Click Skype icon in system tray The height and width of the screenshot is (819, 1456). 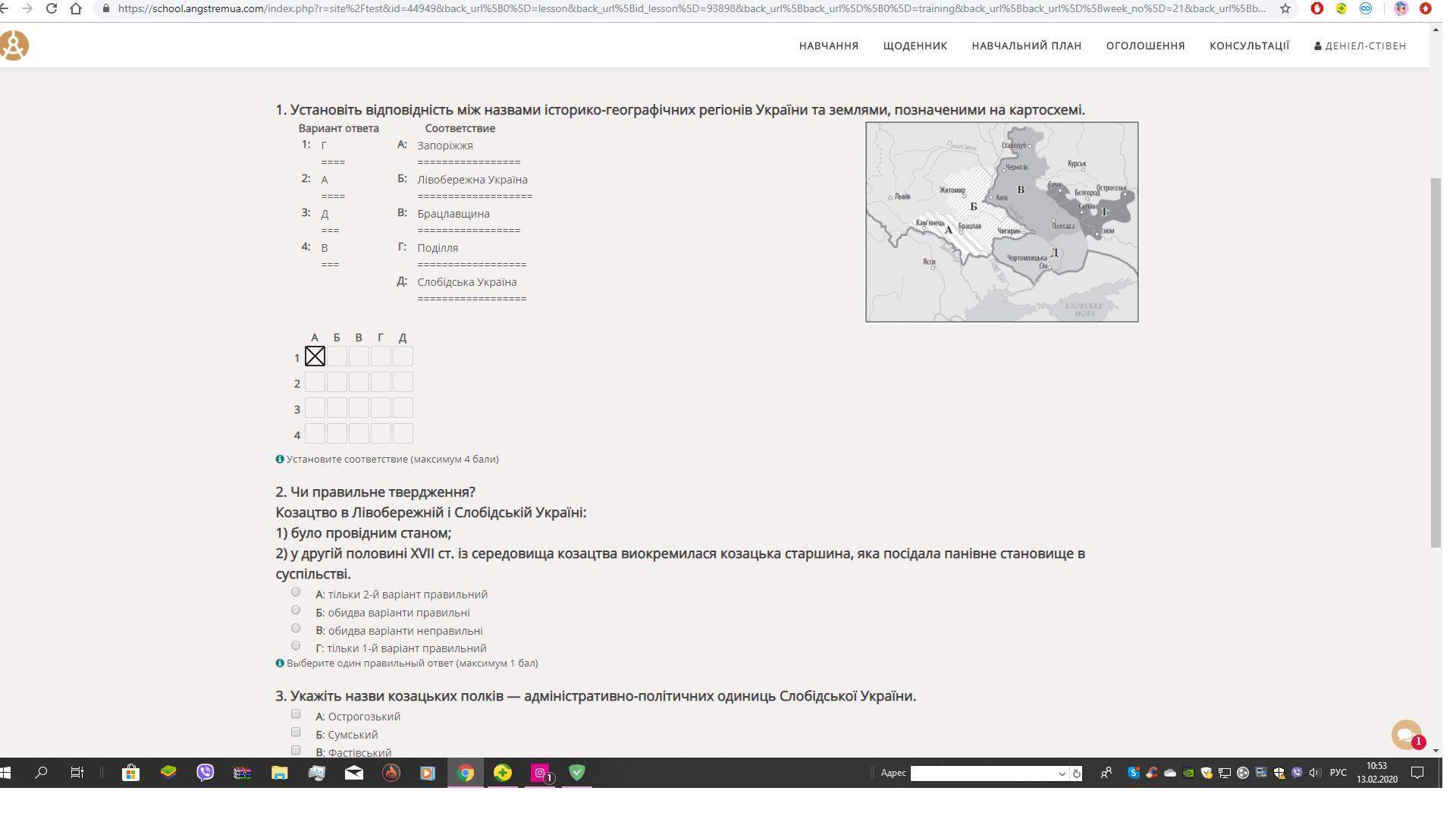pyautogui.click(x=1133, y=773)
